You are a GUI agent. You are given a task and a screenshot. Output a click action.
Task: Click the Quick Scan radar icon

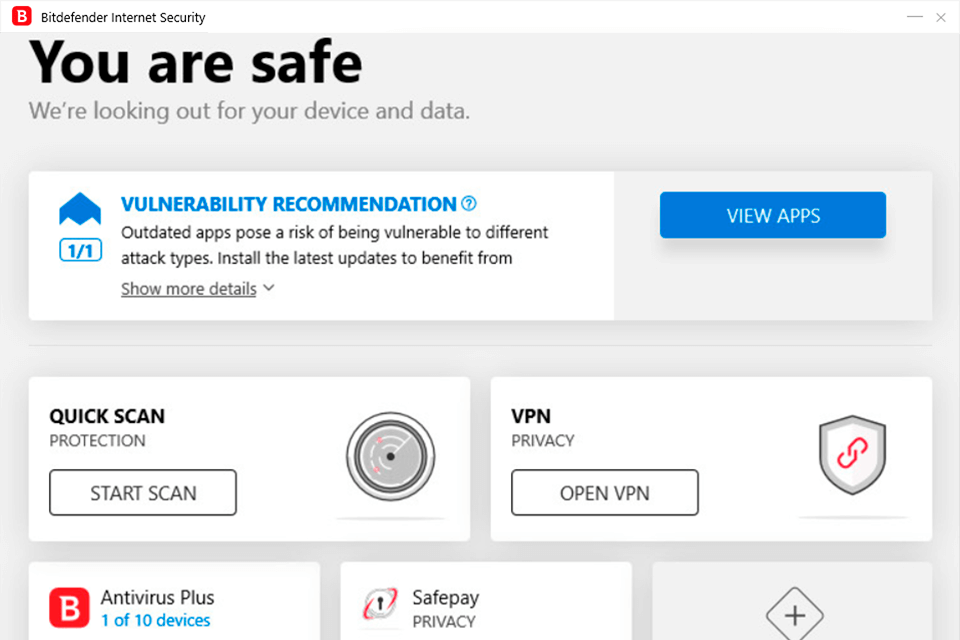[390, 455]
